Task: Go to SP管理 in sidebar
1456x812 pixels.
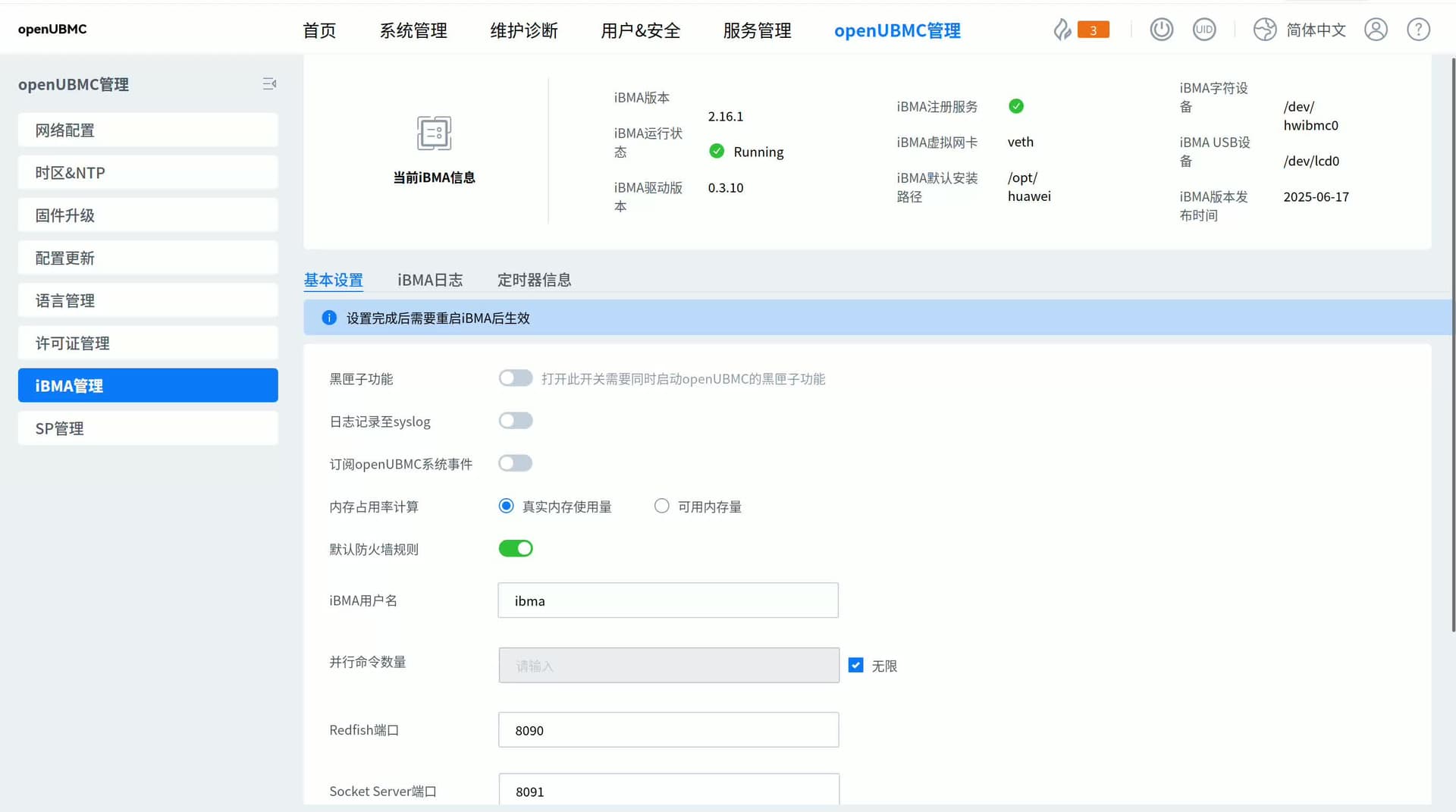Action: click(148, 428)
